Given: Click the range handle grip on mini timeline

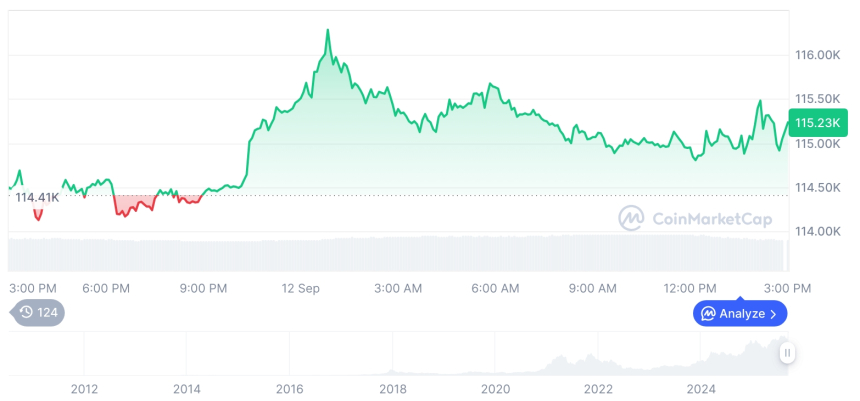Looking at the screenshot, I should pyautogui.click(x=788, y=353).
